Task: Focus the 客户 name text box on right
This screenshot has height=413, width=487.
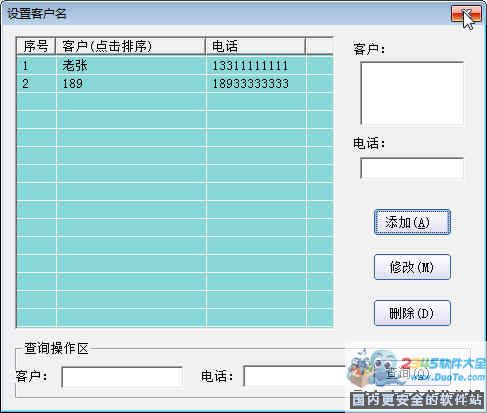Action: [x=412, y=93]
